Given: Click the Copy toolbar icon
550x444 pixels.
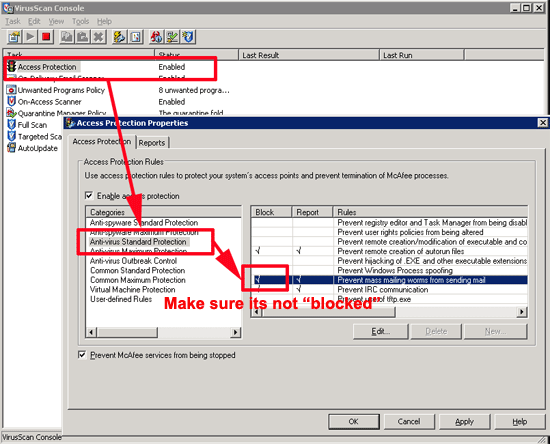Looking at the screenshot, I should (67, 37).
